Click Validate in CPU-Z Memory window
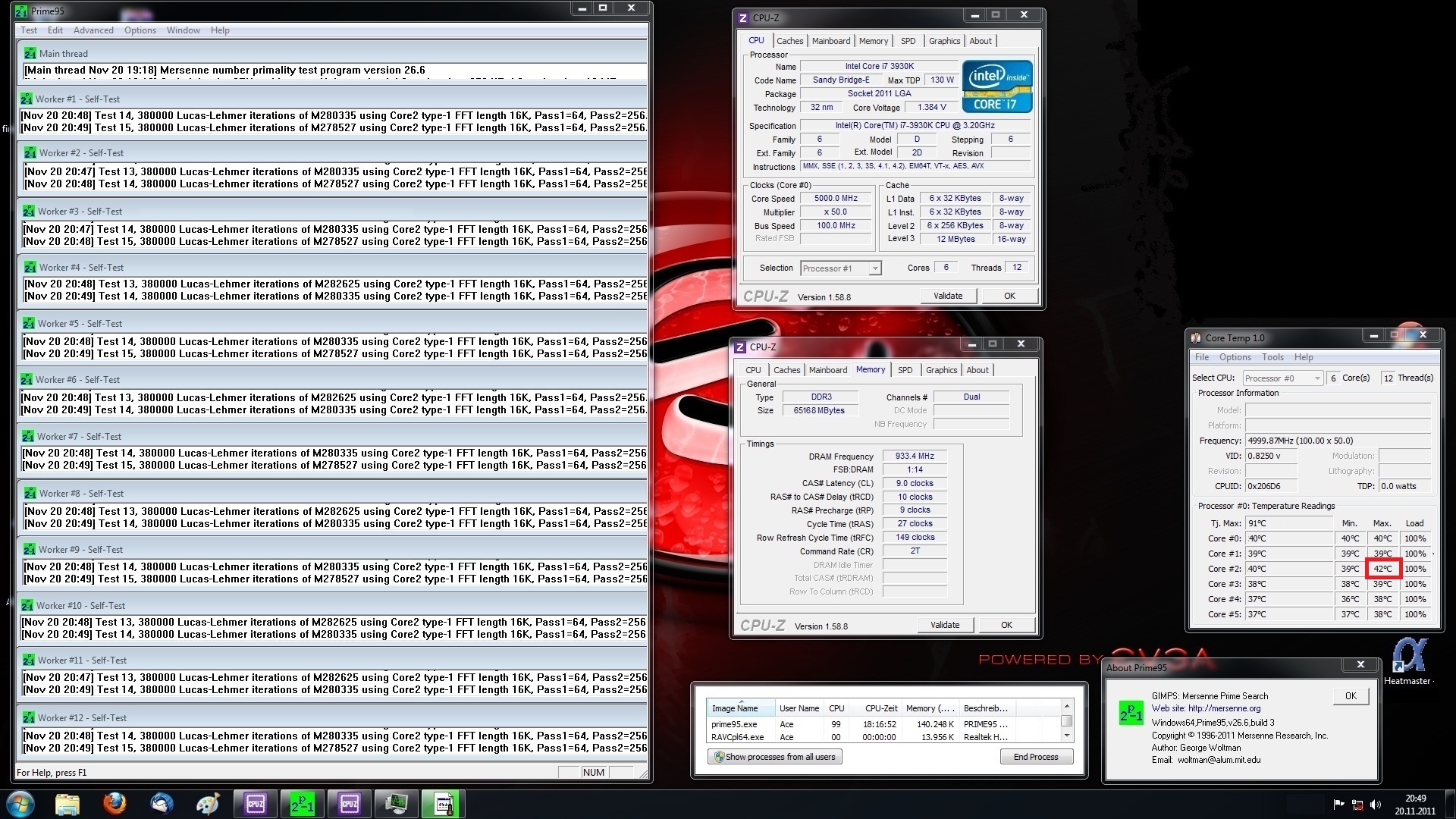Screen dimensions: 1456x819 click(x=945, y=625)
